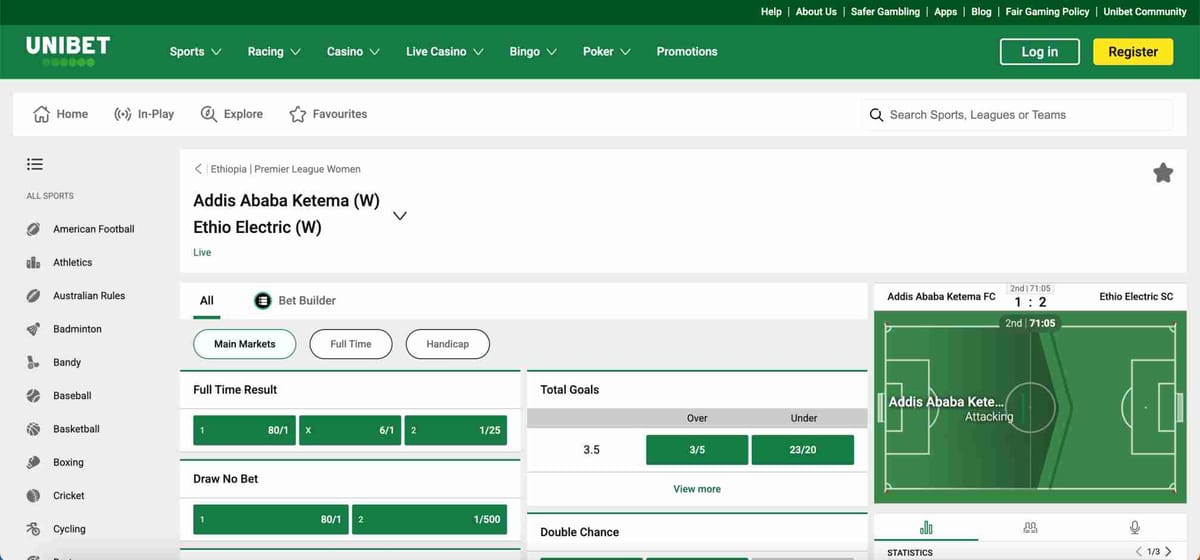Expand the Live Casino dropdown
This screenshot has height=560, width=1200.
click(x=444, y=51)
